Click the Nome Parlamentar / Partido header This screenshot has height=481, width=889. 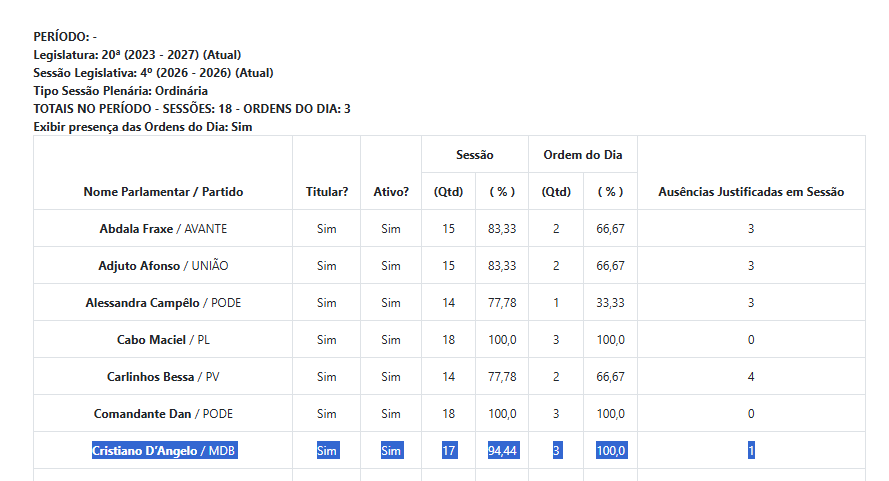click(163, 192)
